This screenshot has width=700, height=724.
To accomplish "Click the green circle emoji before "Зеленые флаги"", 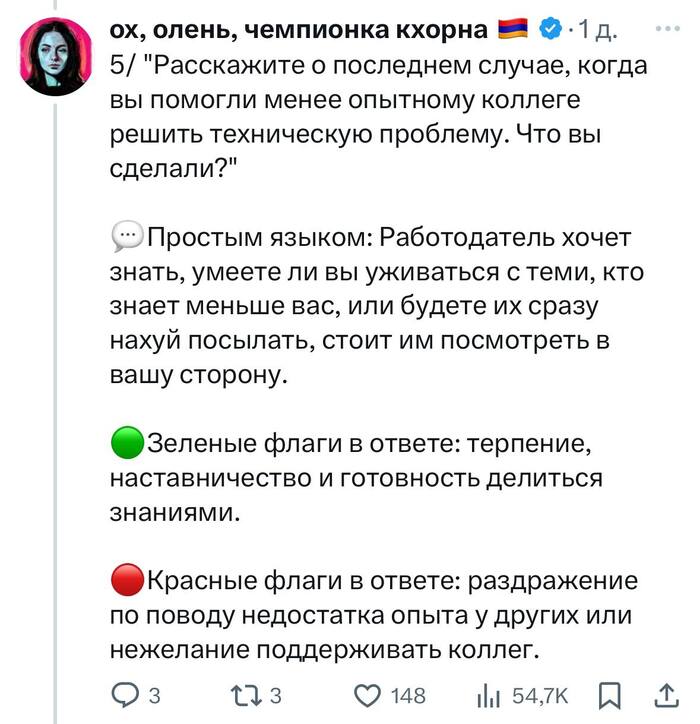I will point(127,443).
